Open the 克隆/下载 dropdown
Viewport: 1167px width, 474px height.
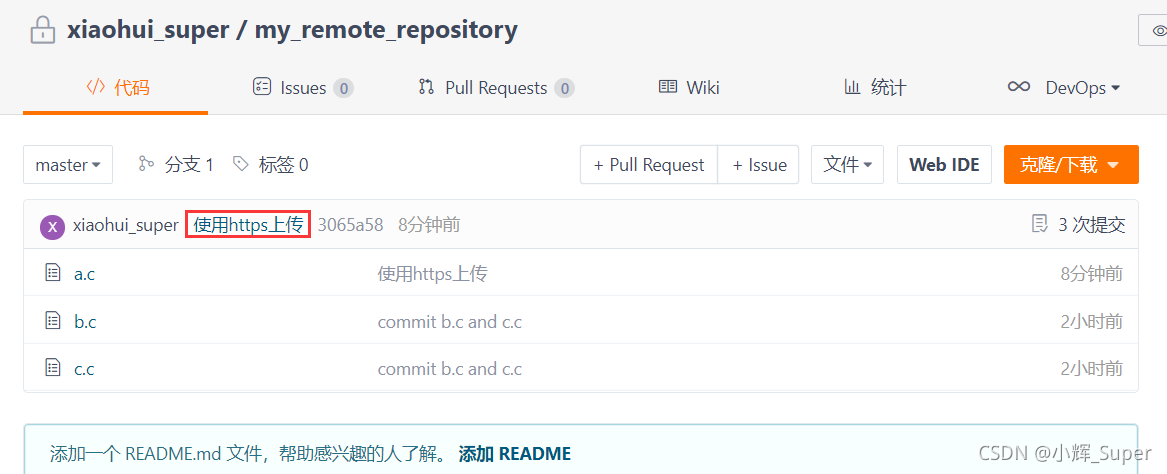point(1071,164)
